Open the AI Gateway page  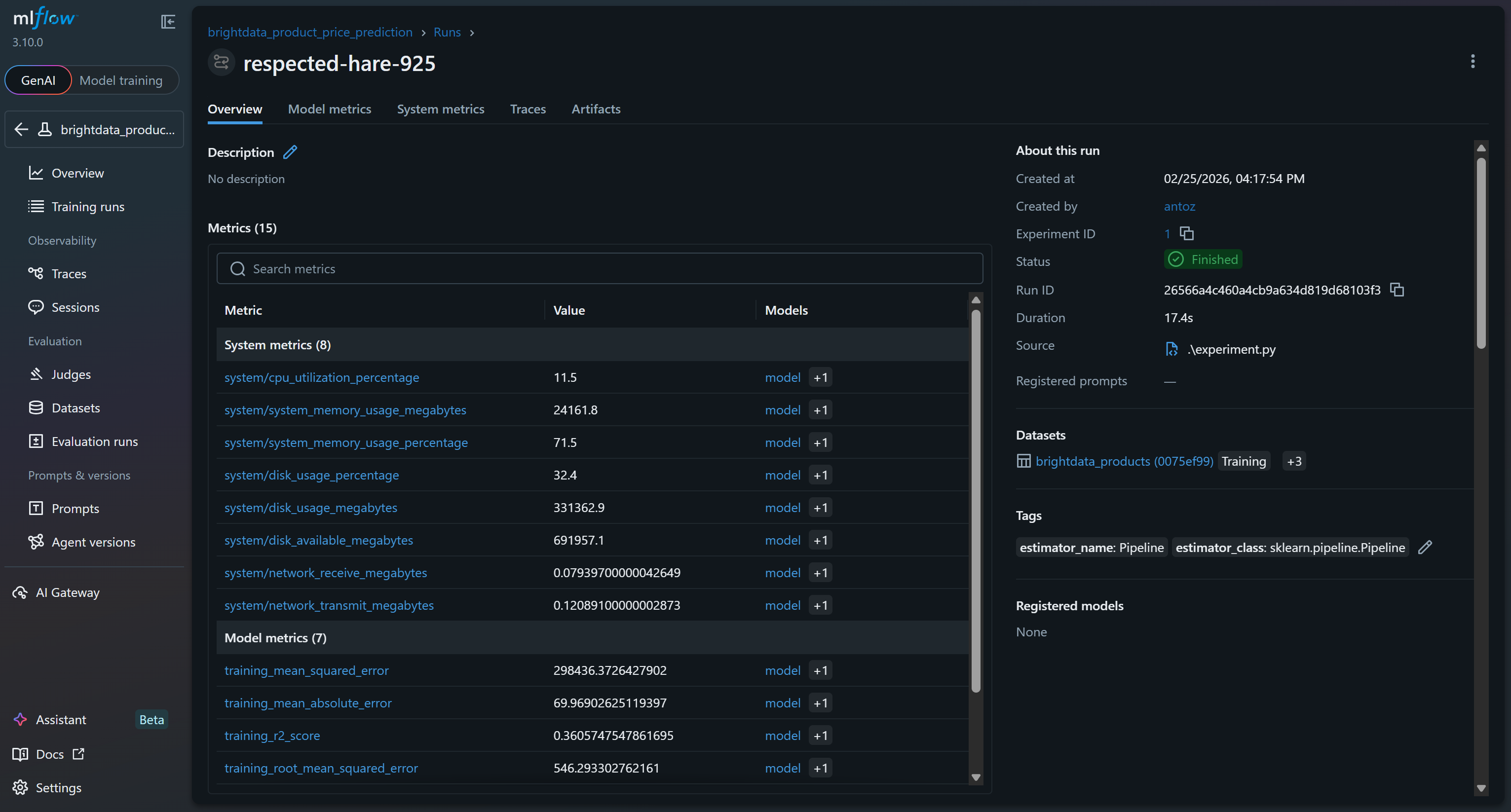[68, 592]
